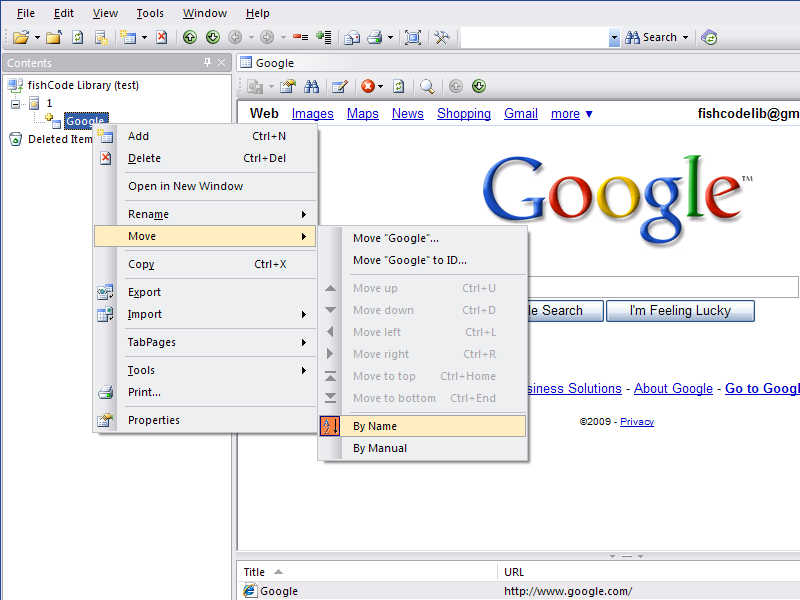Viewport: 800px width, 600px height.
Task: Click the folder-up icon in main toolbar
Action: point(54,37)
